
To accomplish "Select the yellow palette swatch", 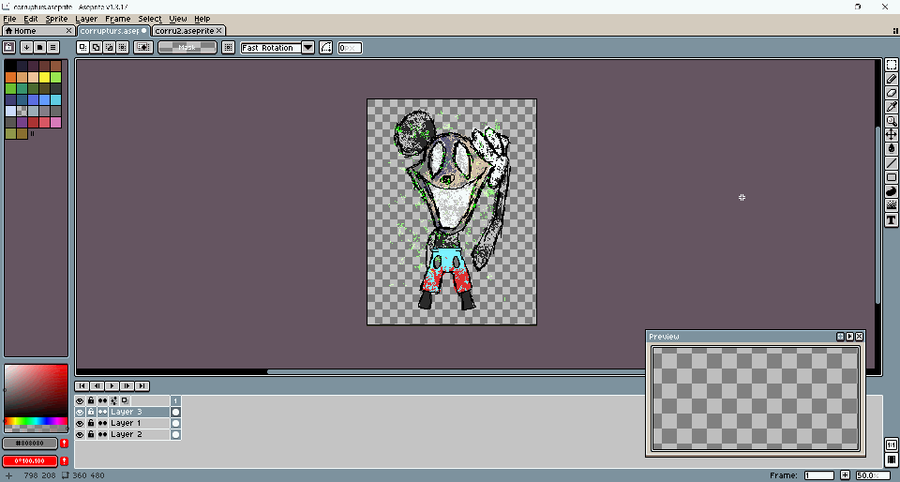I will coord(44,77).
